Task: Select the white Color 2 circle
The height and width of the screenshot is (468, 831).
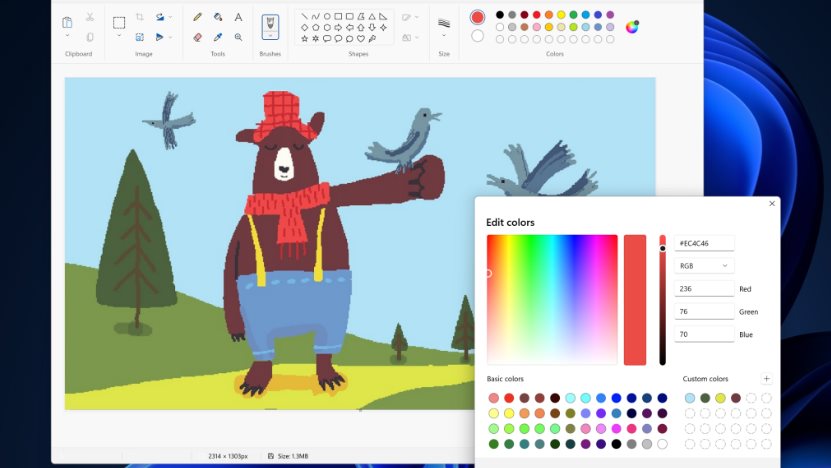Action: [x=477, y=36]
